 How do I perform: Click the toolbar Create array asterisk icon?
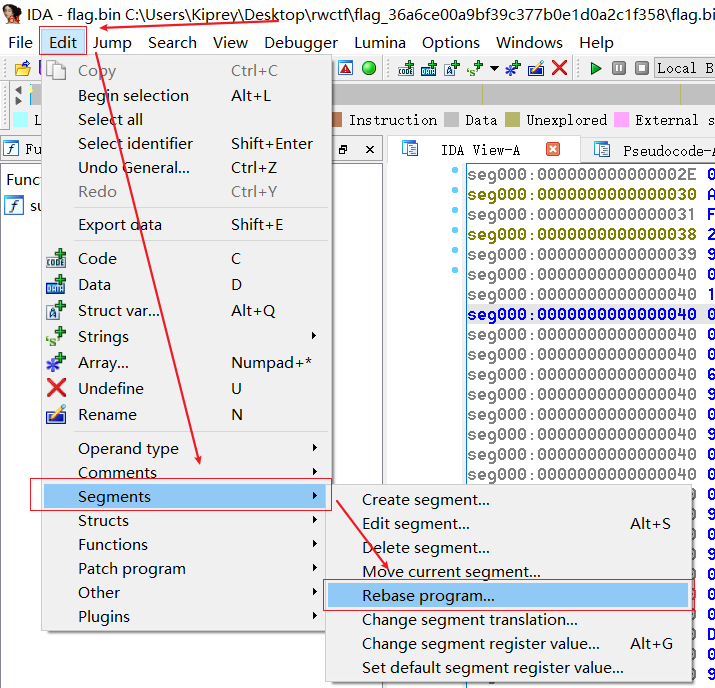[513, 68]
